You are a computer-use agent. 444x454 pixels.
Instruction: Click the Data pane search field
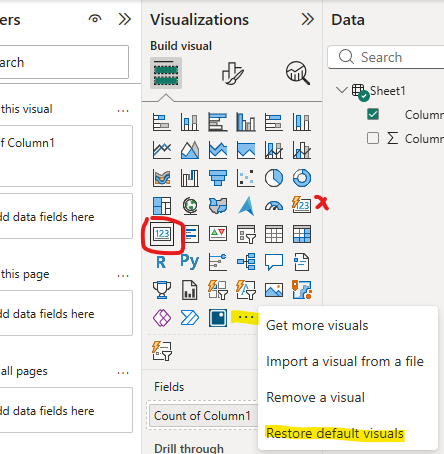click(x=386, y=57)
